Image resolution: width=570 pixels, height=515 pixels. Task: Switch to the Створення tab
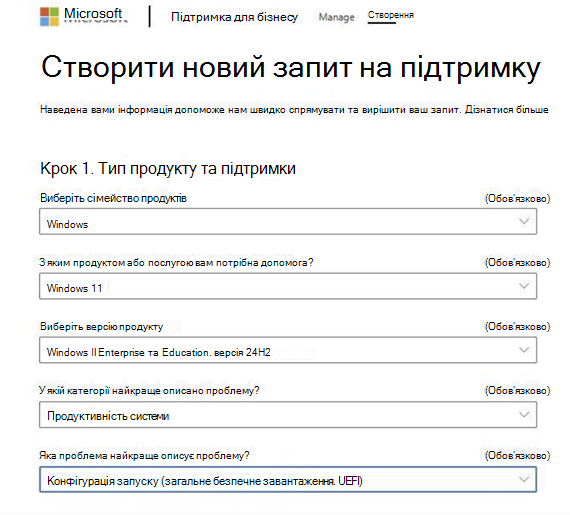pos(390,15)
